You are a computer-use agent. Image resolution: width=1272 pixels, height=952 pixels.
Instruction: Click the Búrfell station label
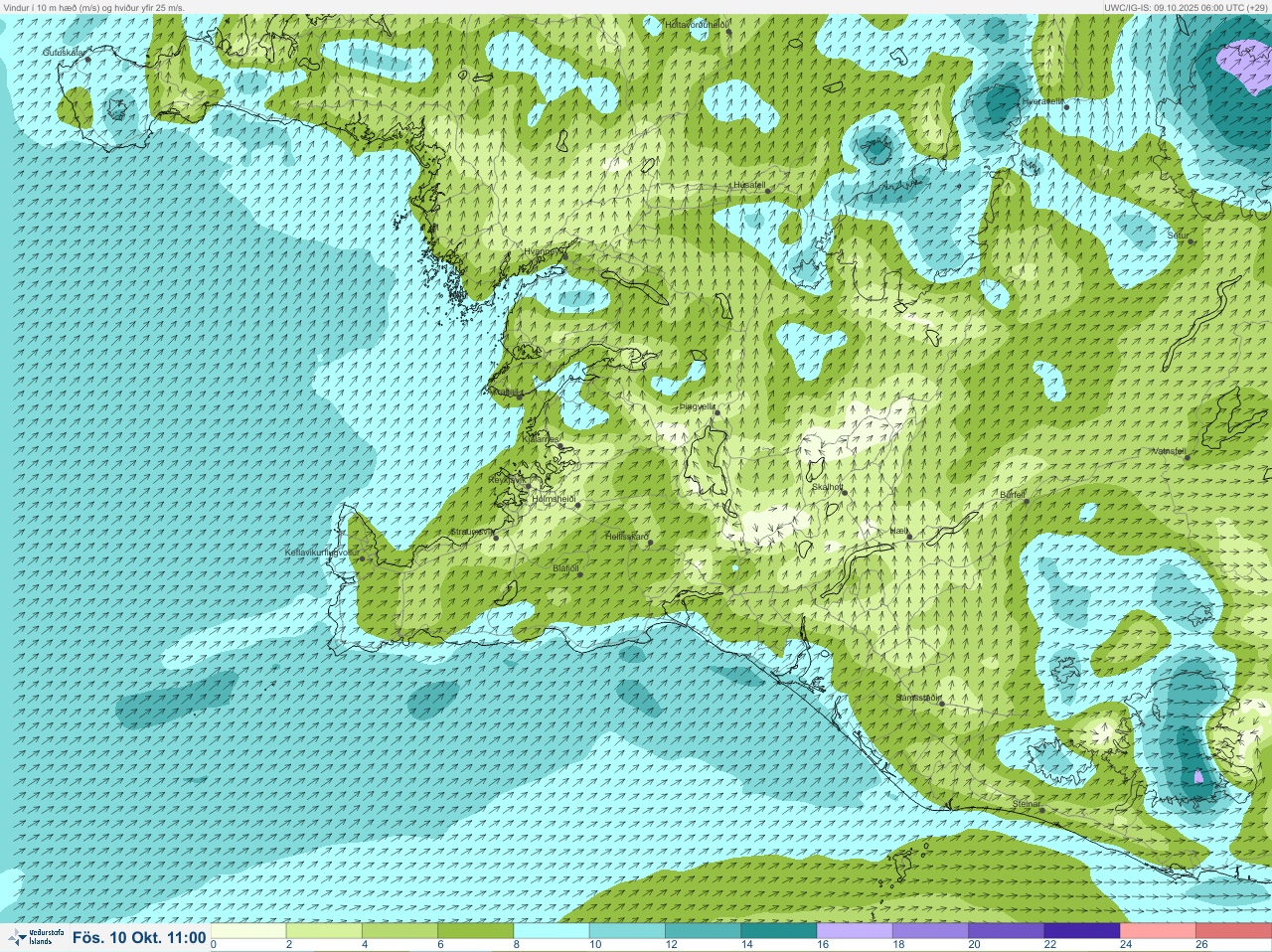pos(1013,494)
